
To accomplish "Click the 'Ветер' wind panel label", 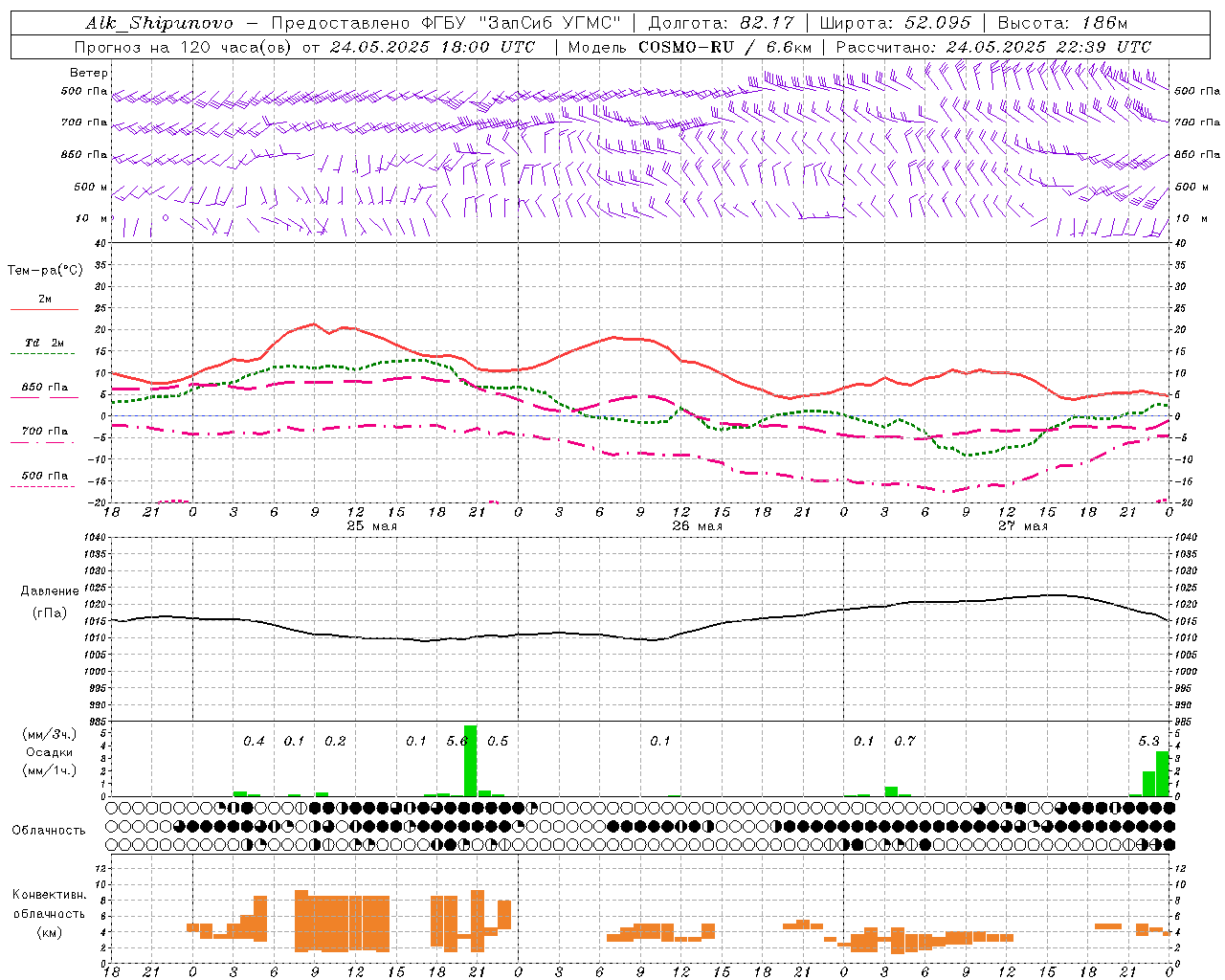I will click(x=89, y=73).
